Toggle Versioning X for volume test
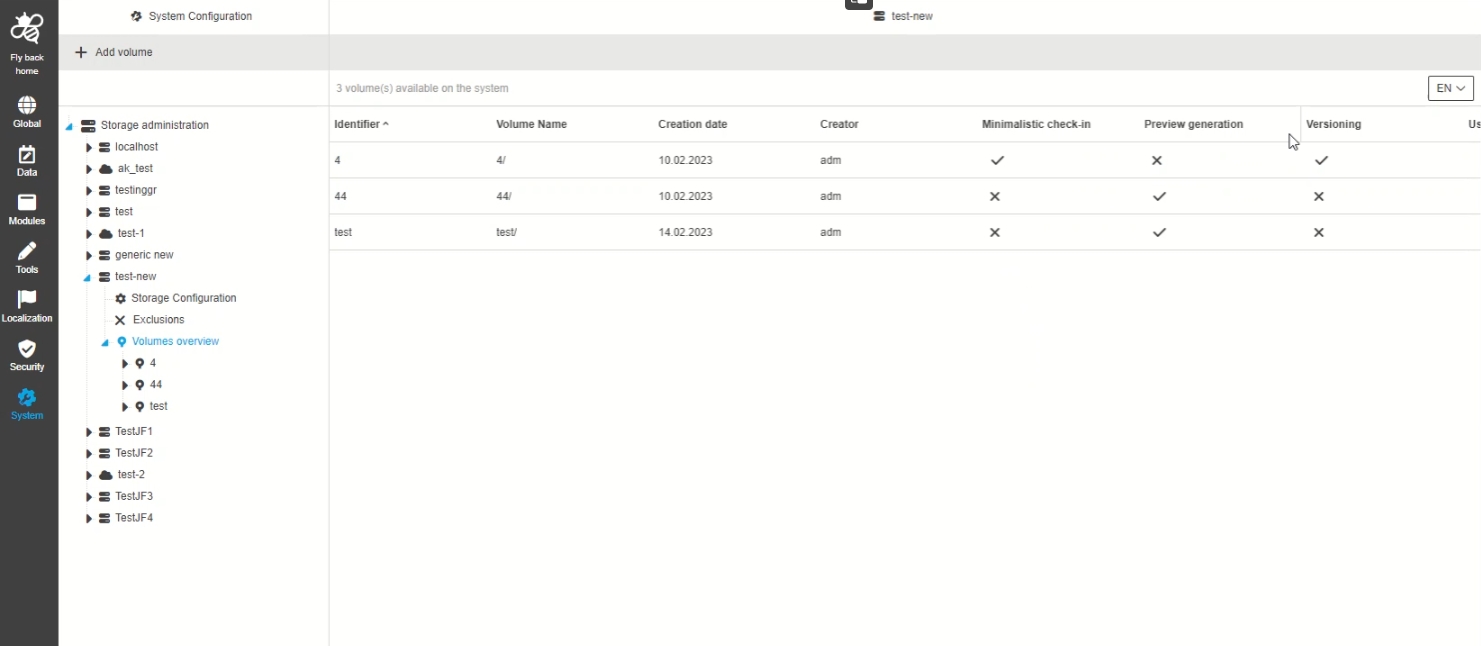 tap(1319, 232)
